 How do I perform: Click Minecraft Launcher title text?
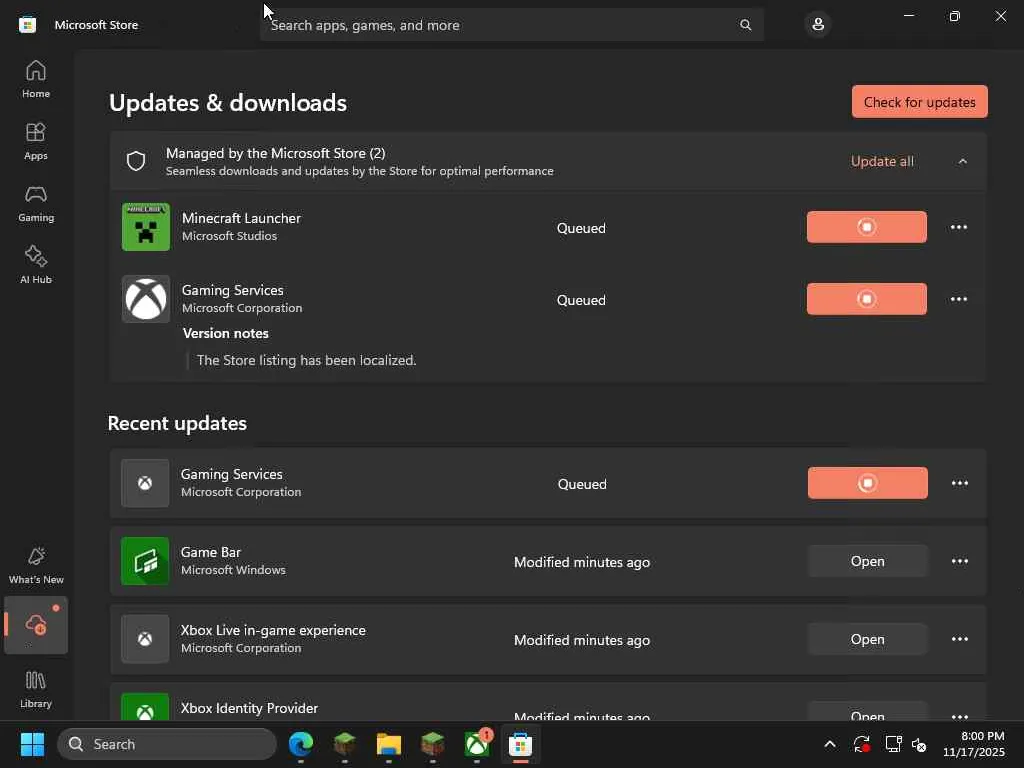[x=241, y=218]
